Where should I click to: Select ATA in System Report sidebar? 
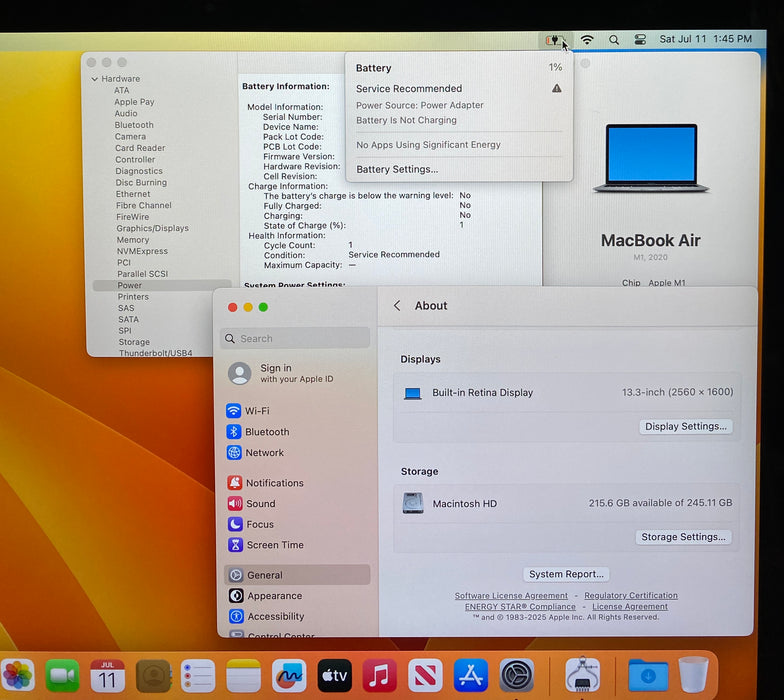click(x=122, y=90)
